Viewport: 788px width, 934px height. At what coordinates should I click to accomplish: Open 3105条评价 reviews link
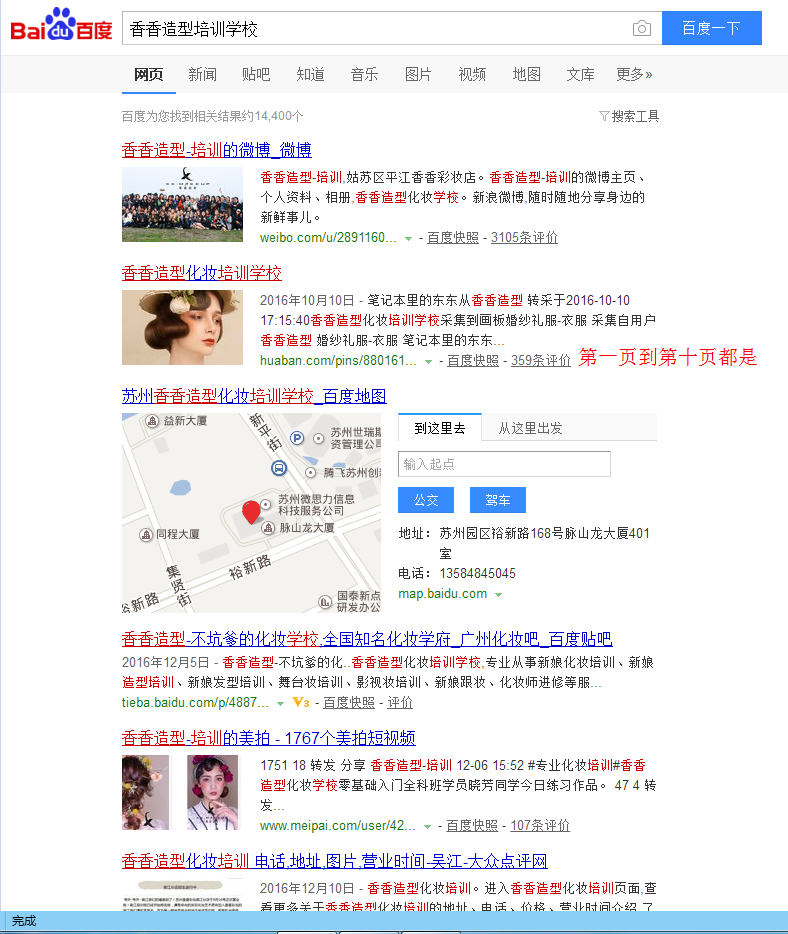click(x=524, y=238)
